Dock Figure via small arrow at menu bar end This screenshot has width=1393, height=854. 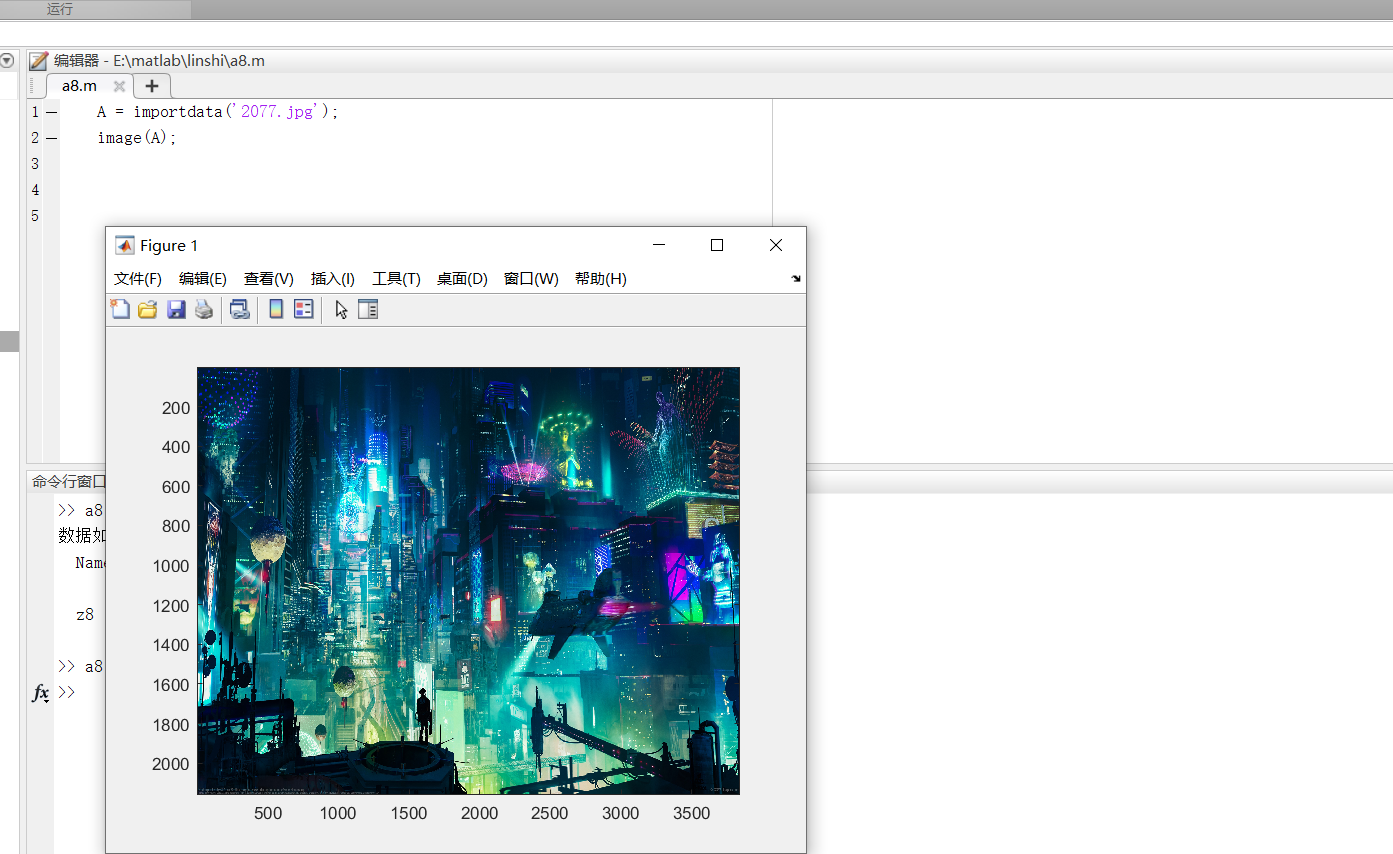click(x=796, y=279)
